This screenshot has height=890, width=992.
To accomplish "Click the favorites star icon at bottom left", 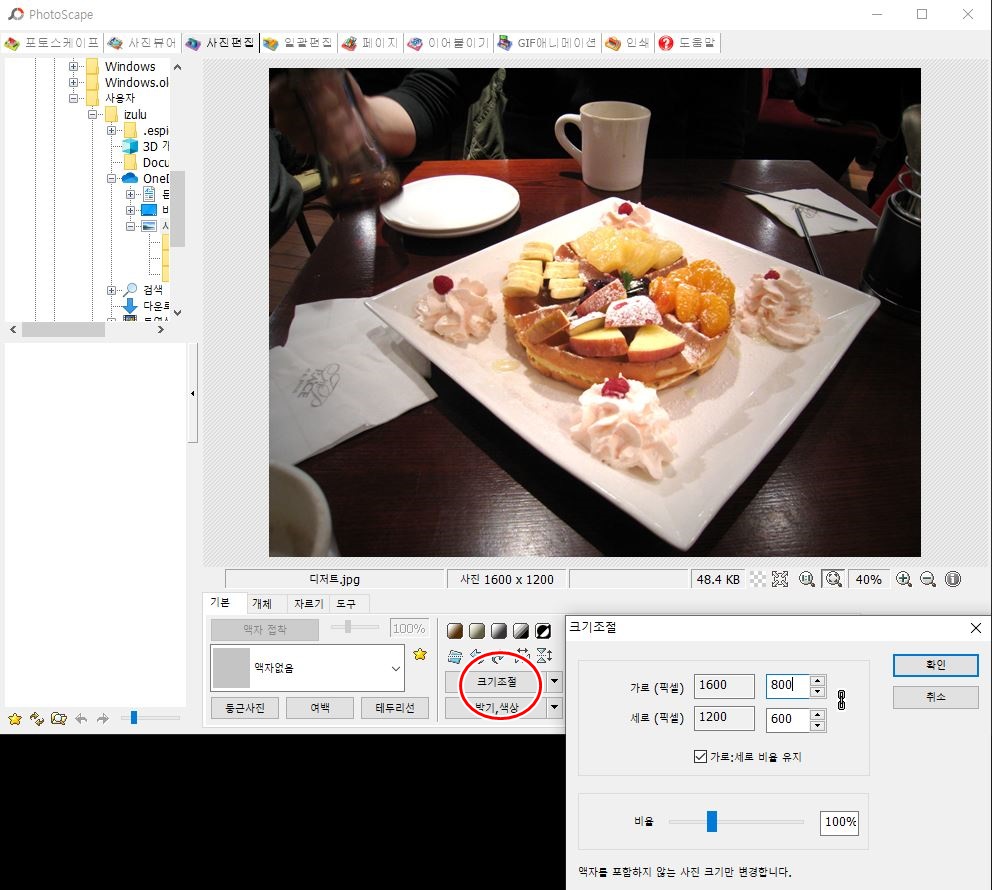I will tap(15, 719).
